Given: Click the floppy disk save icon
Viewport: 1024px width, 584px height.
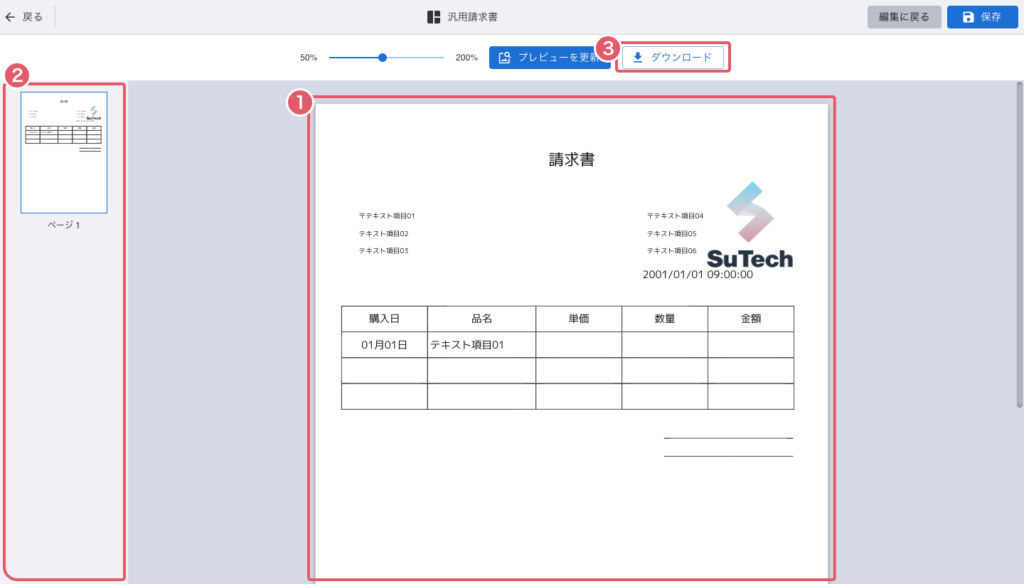Looking at the screenshot, I should [x=968, y=17].
